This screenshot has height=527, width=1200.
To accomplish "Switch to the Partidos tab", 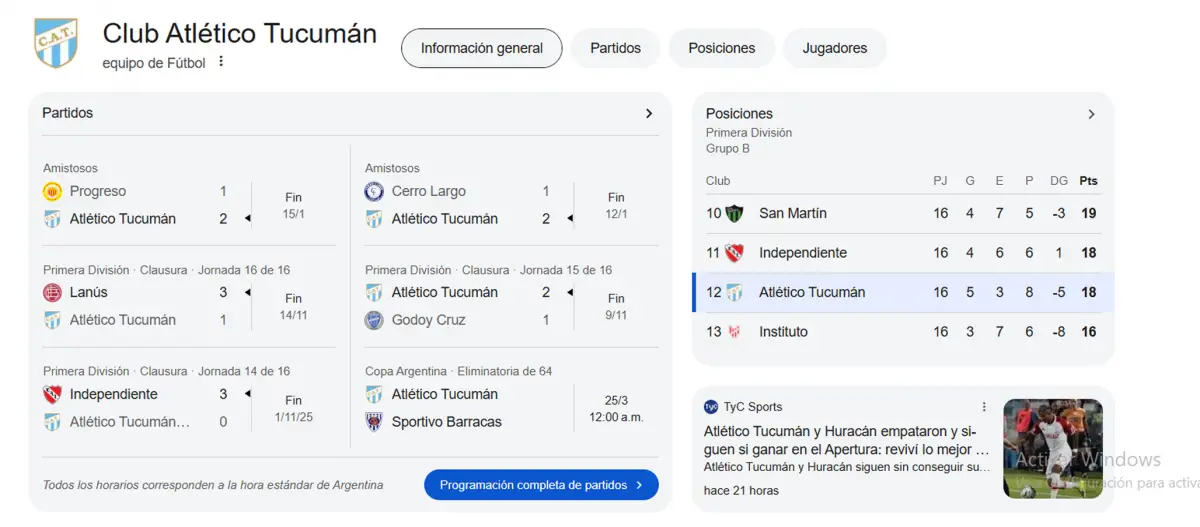I will (615, 48).
